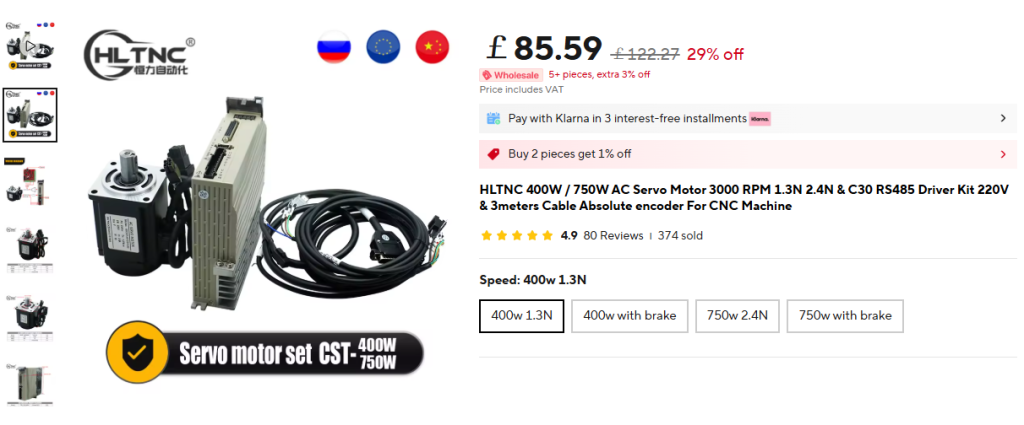Screen dimensions: 1024x425
Task: Pick the 750w with brake option
Action: click(x=844, y=315)
